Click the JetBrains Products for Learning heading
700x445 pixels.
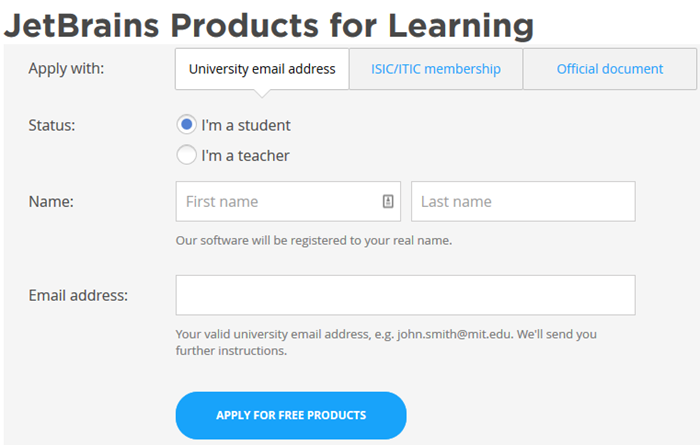(268, 24)
